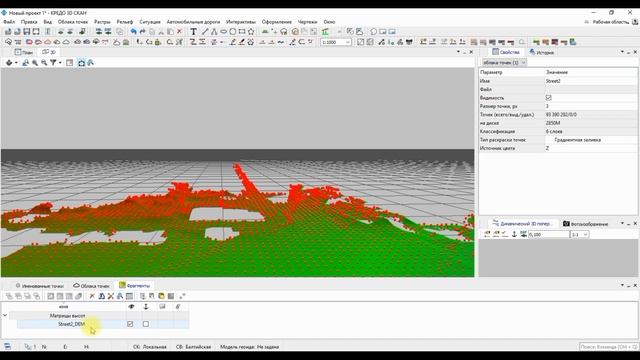
Task: Click the СК: Локальная status bar entry
Action: tap(150, 347)
